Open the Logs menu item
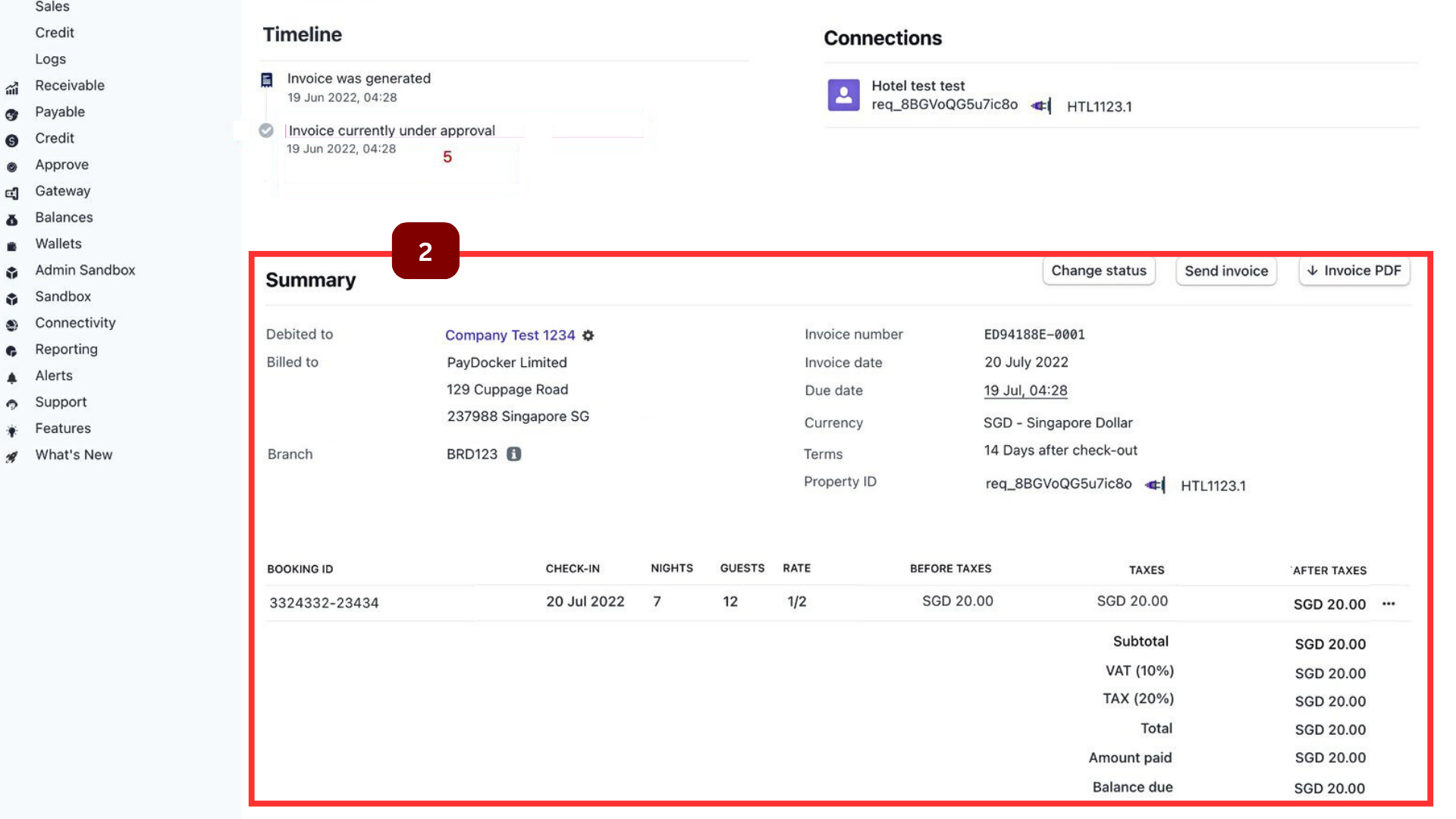The image size is (1456, 819). pyautogui.click(x=51, y=59)
